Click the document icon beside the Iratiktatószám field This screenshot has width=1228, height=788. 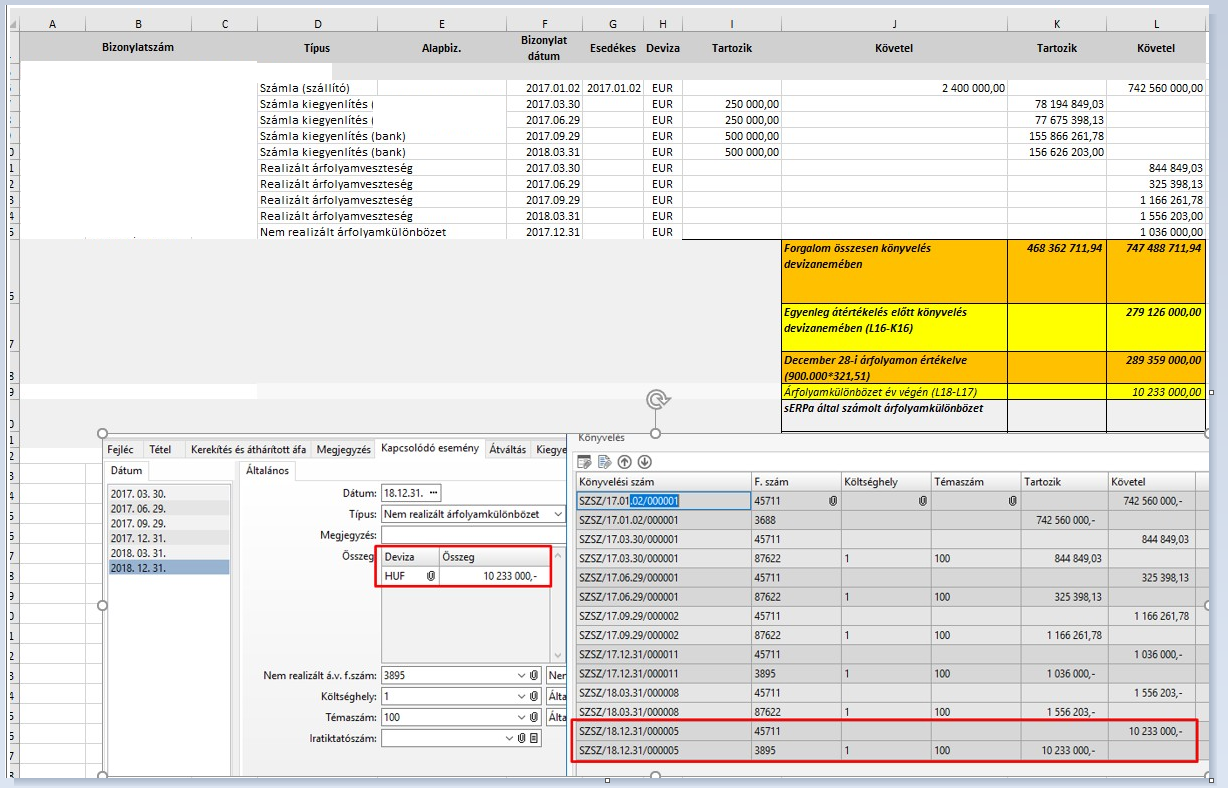tap(534, 739)
